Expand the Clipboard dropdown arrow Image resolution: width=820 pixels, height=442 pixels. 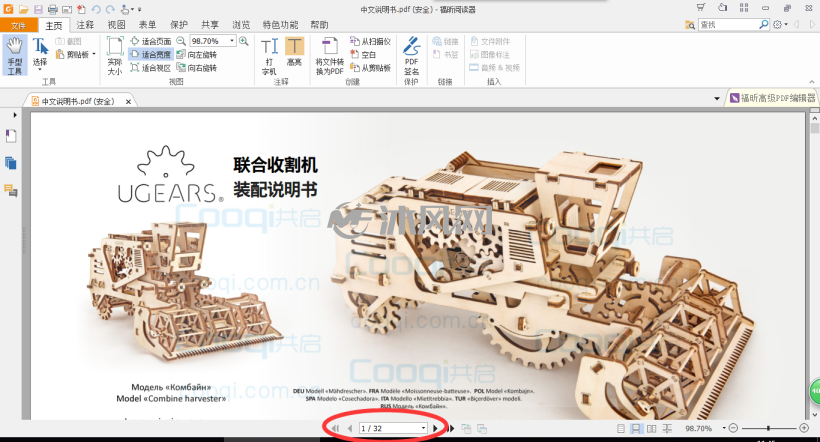(94, 54)
